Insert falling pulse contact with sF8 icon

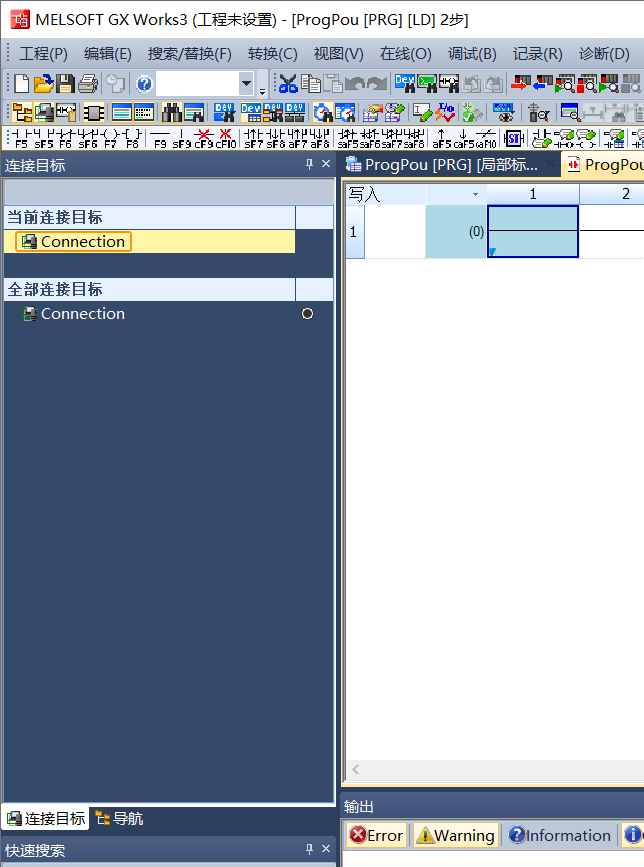point(276,138)
